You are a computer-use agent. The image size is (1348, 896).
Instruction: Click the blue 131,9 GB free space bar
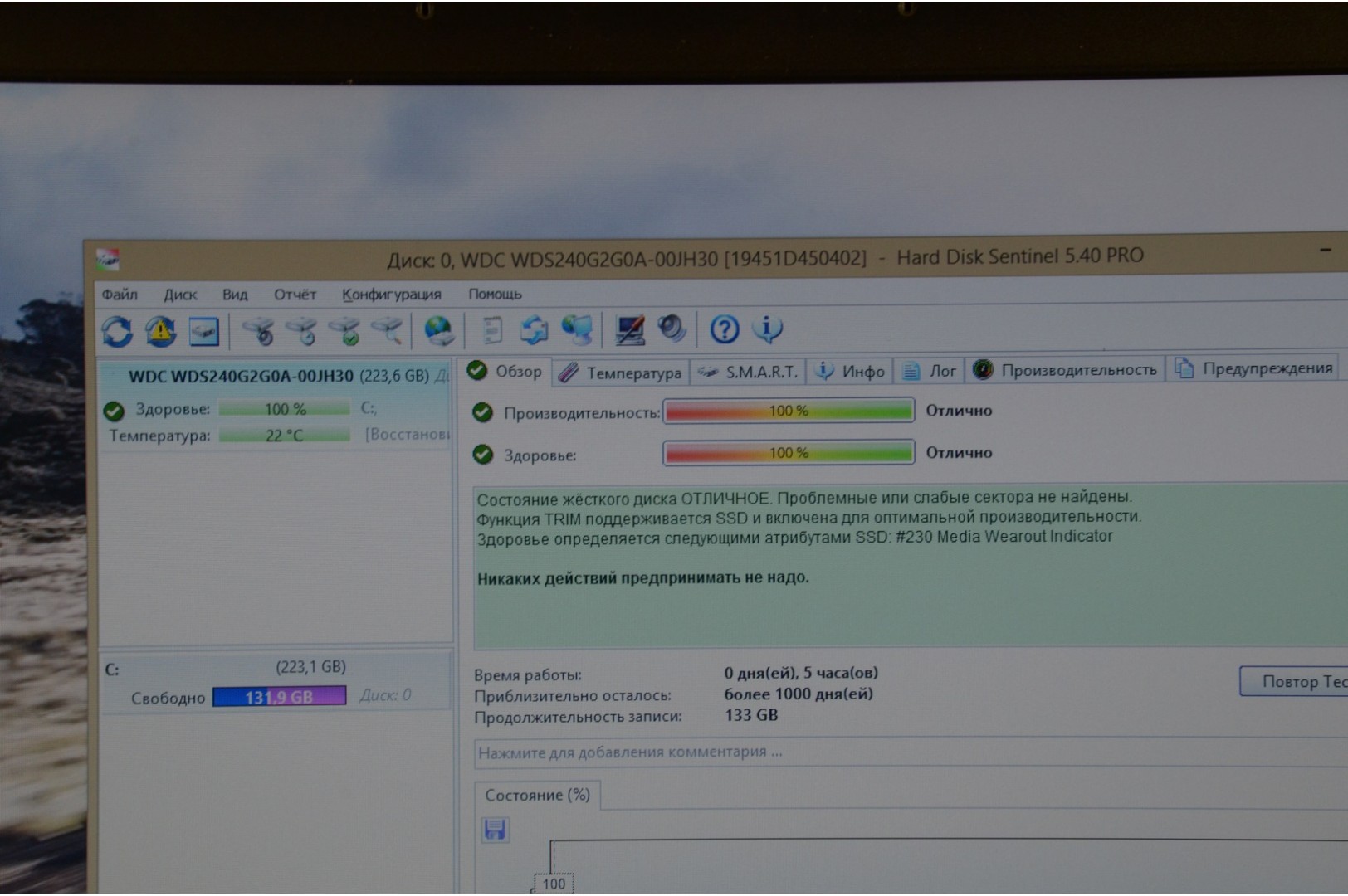pyautogui.click(x=279, y=696)
